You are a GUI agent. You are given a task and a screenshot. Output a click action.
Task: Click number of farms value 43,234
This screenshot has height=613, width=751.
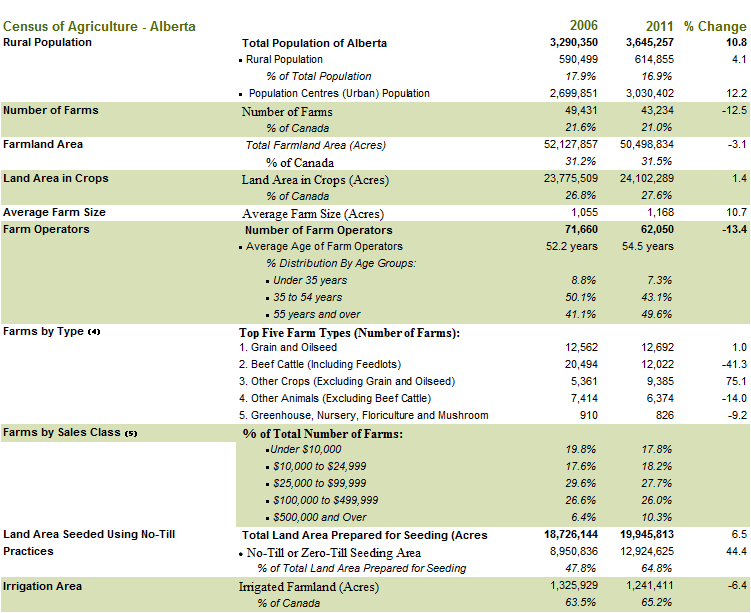(657, 110)
